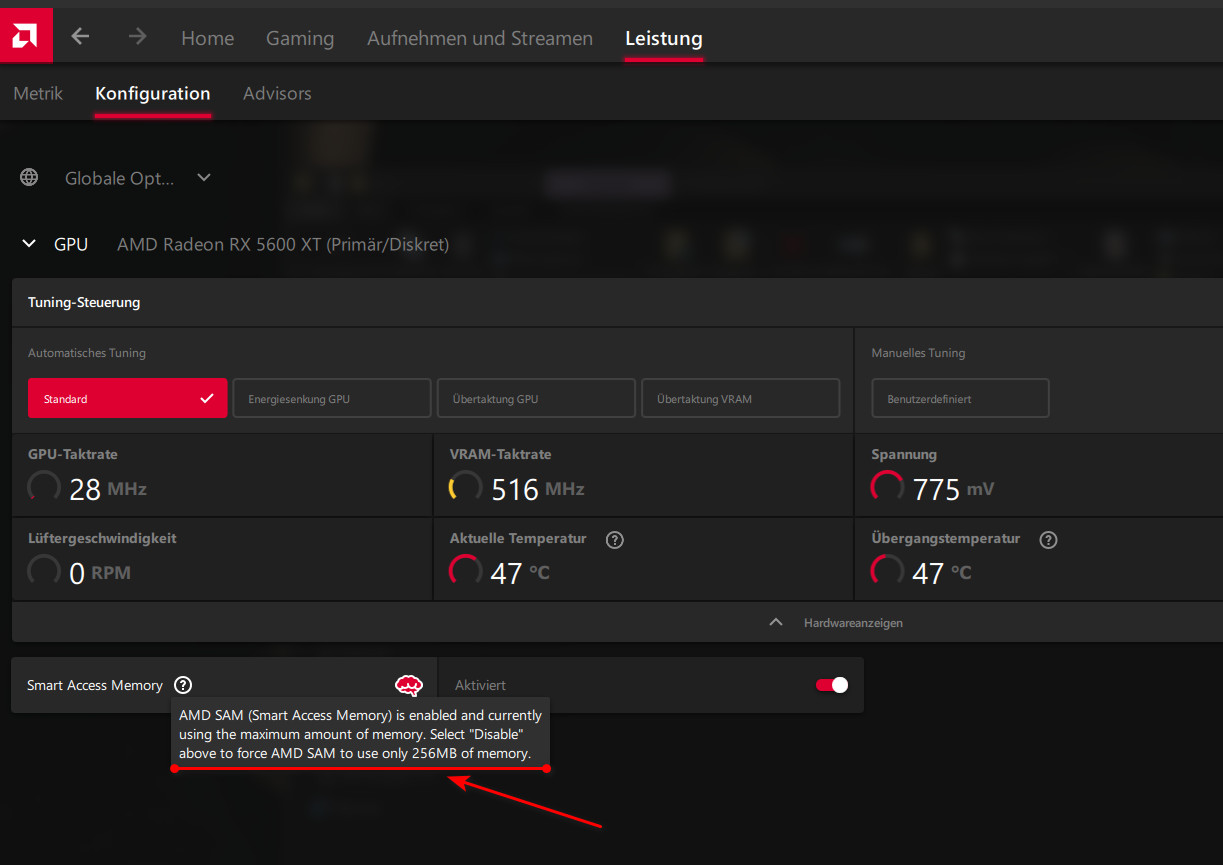1223x865 pixels.
Task: Click the globe icon beside Globale Opt...
Action: tap(29, 177)
